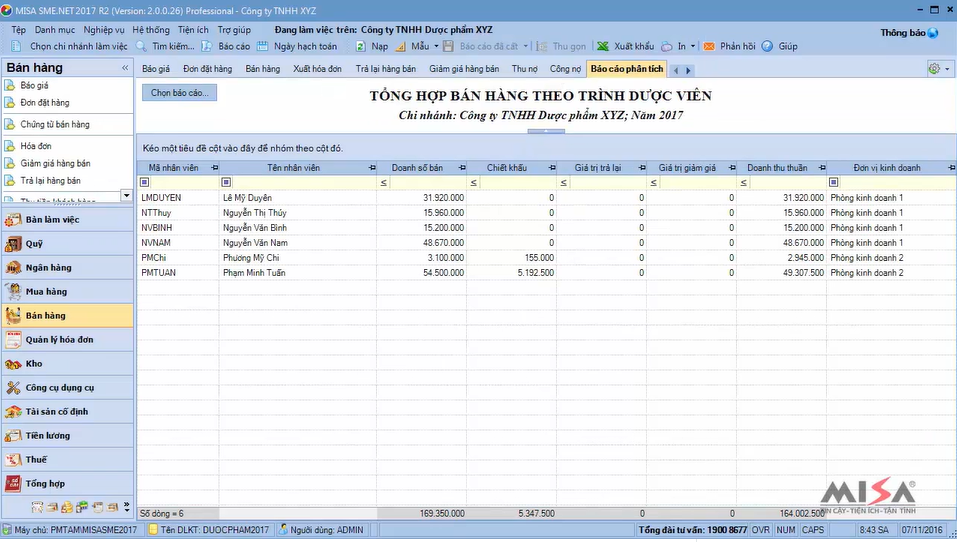This screenshot has width=957, height=542.
Task: Open the Công cụ dụng cụ module
Action: 67,388
